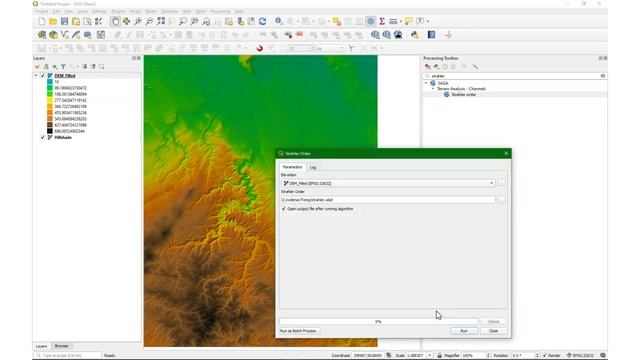This screenshot has height=360, width=640.
Task: Click the Coordinate field in status bar
Action: click(x=367, y=356)
